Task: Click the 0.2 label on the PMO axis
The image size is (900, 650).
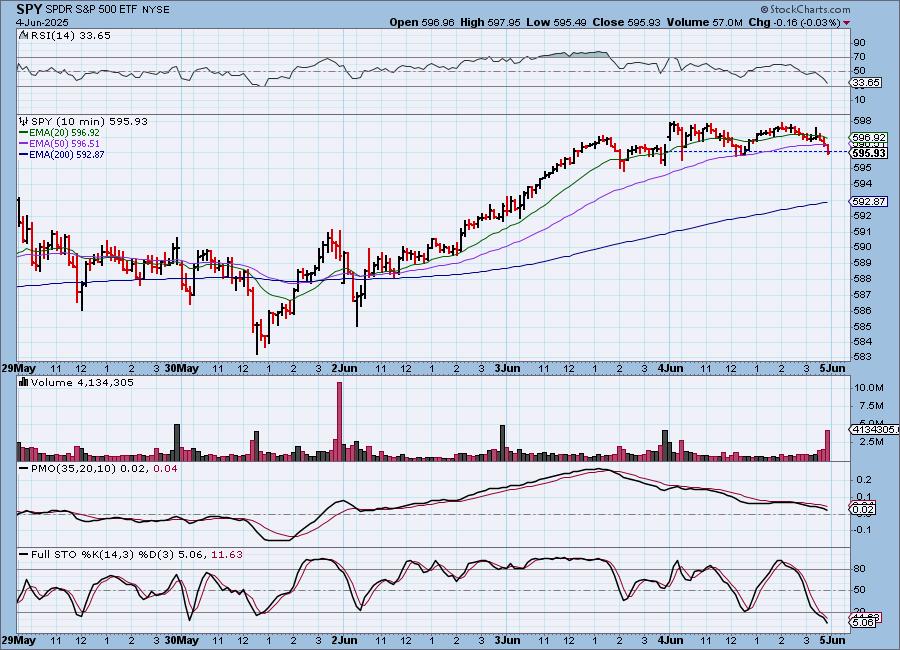Action: tap(864, 480)
